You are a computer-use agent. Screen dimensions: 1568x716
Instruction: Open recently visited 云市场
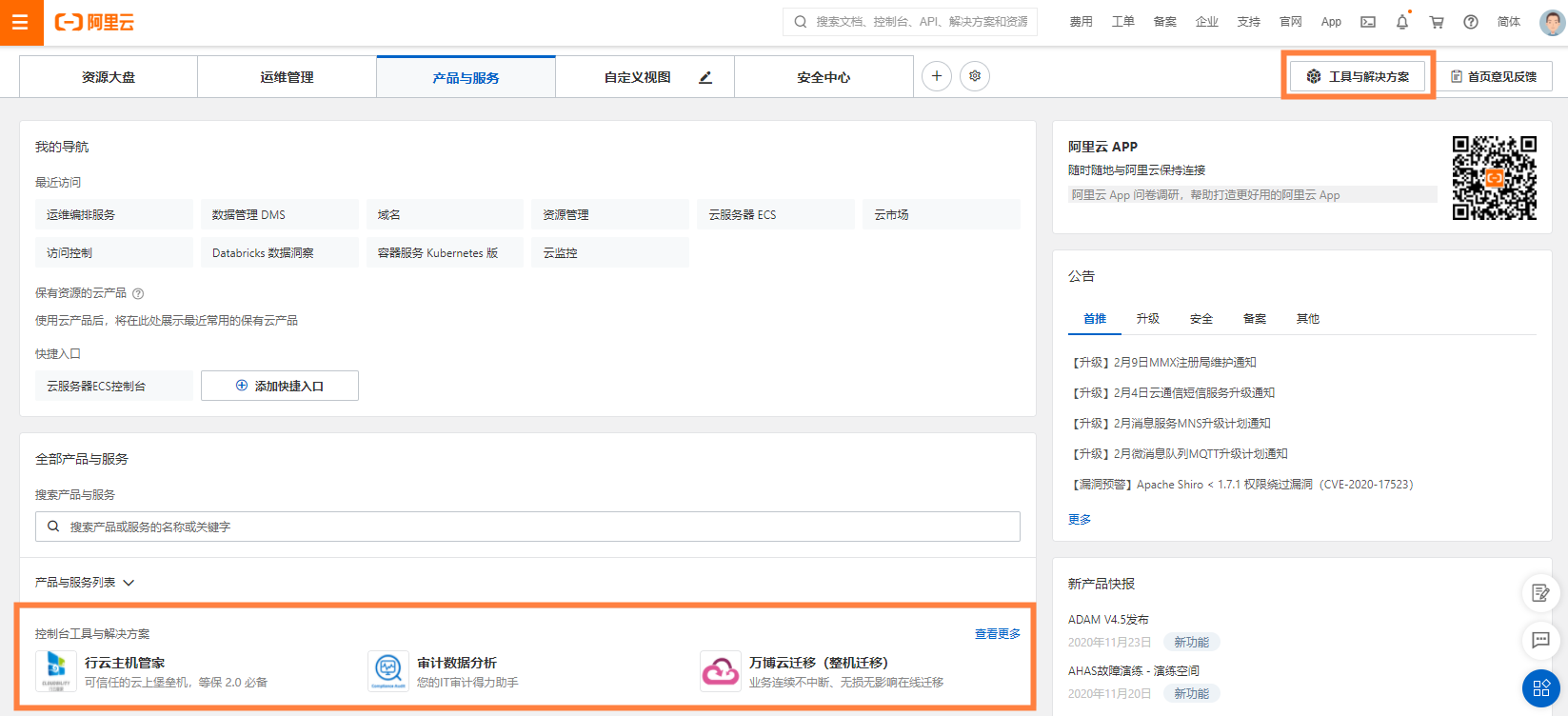coord(942,214)
